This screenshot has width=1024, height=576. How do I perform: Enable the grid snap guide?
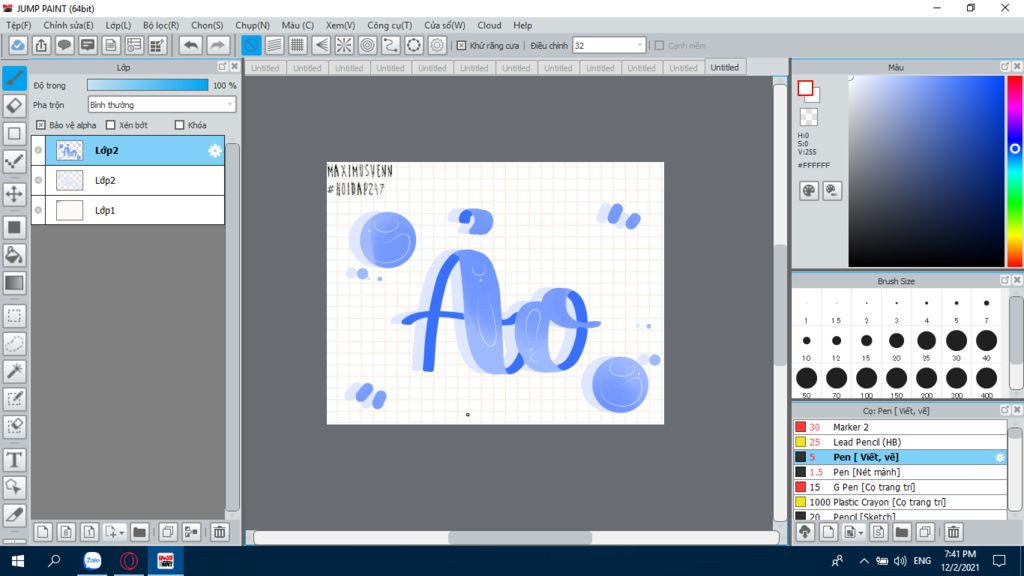[298, 45]
